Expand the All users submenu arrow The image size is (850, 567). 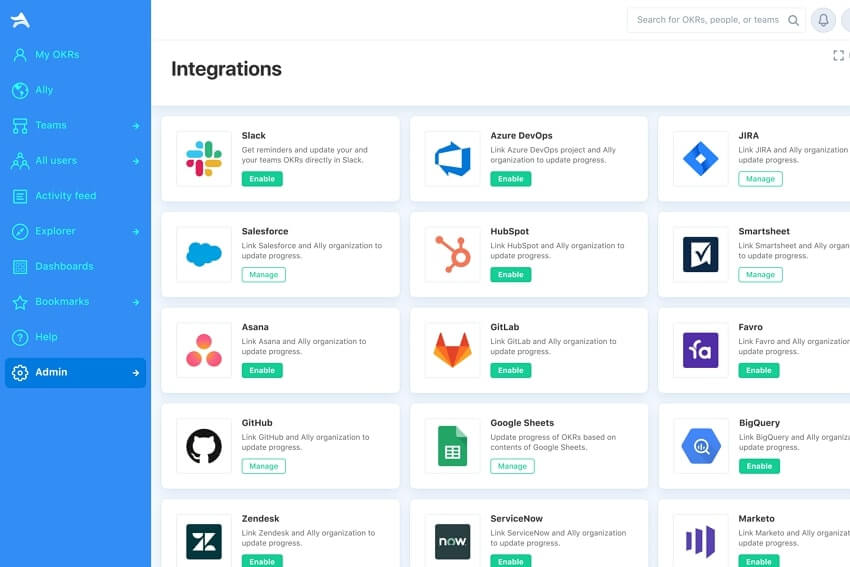pyautogui.click(x=136, y=161)
